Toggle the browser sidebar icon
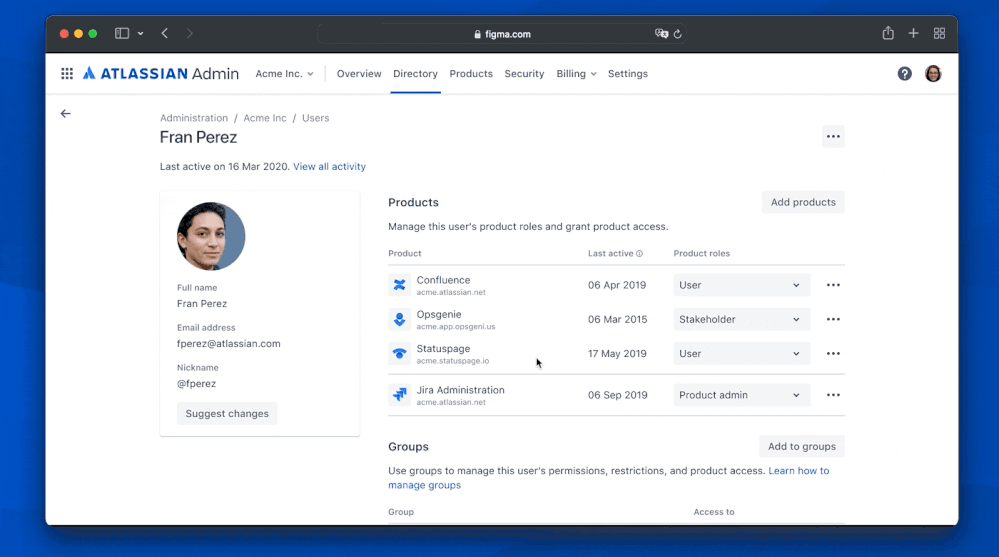 pos(122,34)
